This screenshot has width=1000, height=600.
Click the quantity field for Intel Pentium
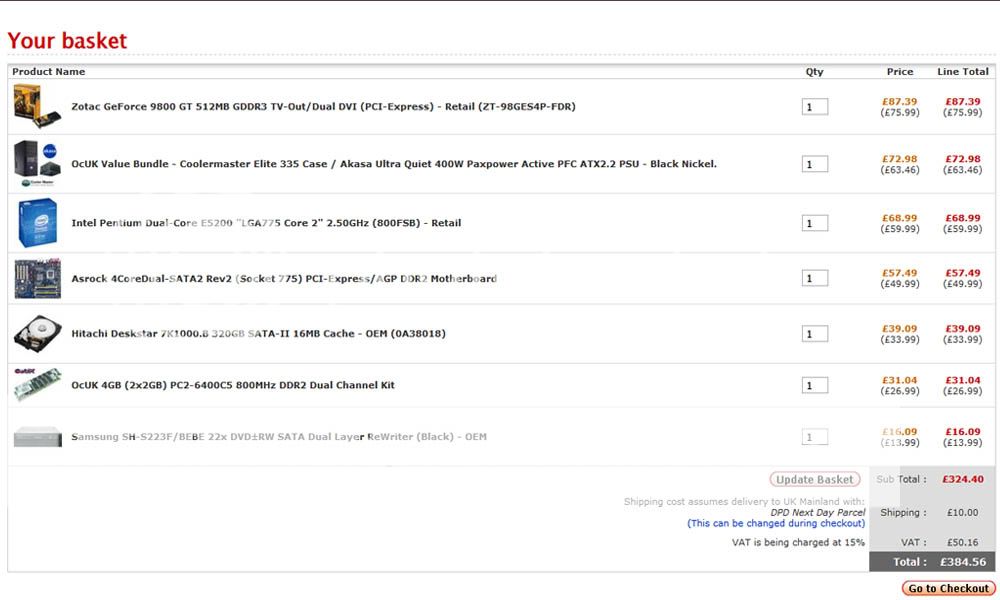(815, 223)
